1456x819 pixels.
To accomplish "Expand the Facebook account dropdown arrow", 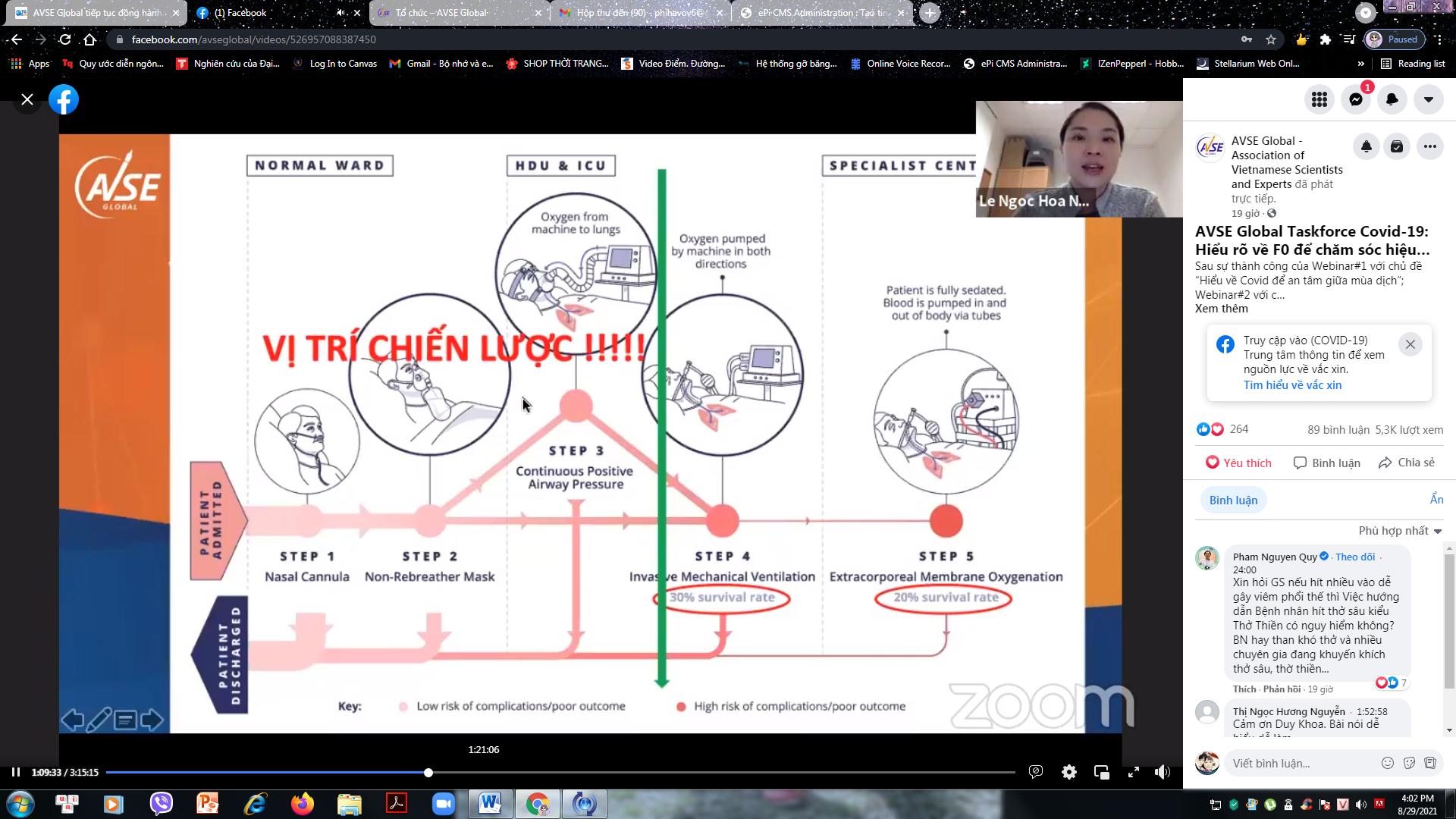I will 1429,99.
